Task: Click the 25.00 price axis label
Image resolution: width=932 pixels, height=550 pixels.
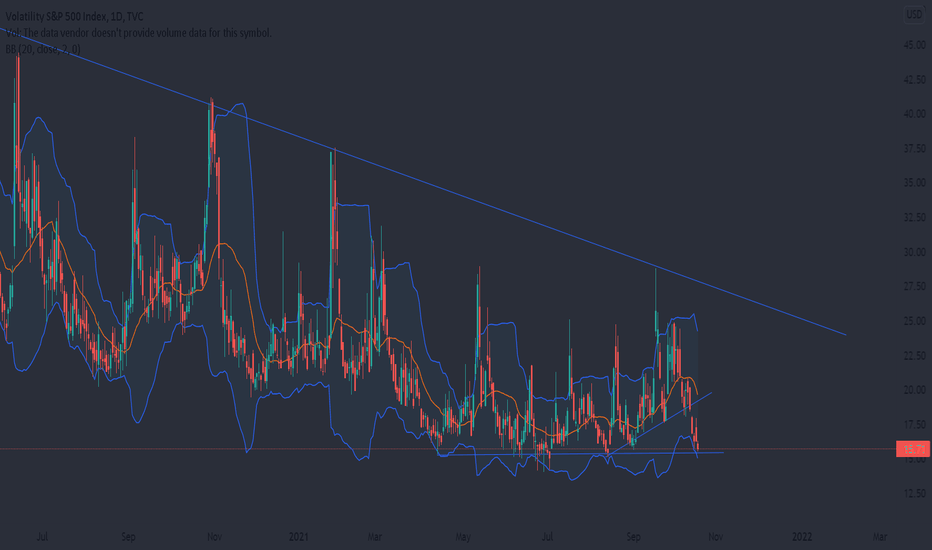Action: (914, 321)
